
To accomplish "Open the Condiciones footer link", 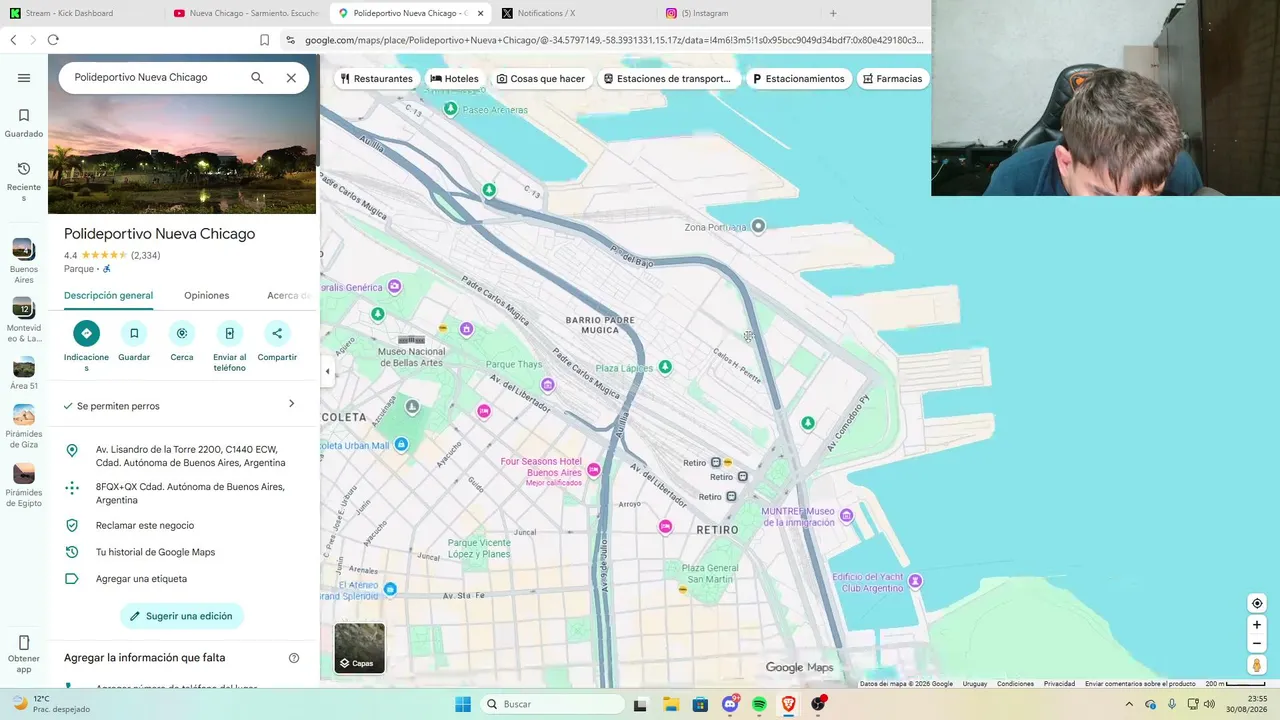I will pyautogui.click(x=1015, y=684).
